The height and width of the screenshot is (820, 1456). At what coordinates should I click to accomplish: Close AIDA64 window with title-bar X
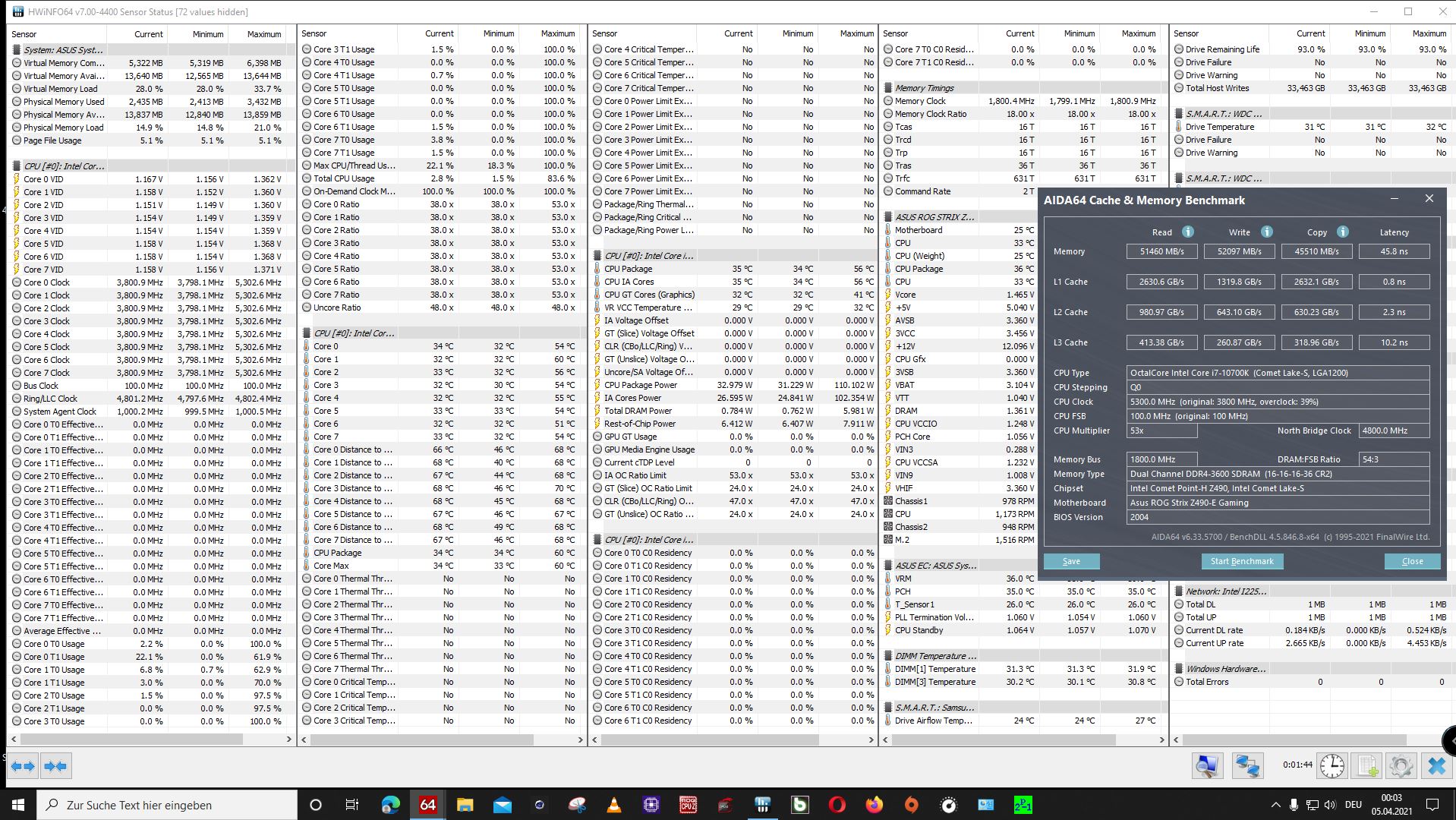(1429, 199)
